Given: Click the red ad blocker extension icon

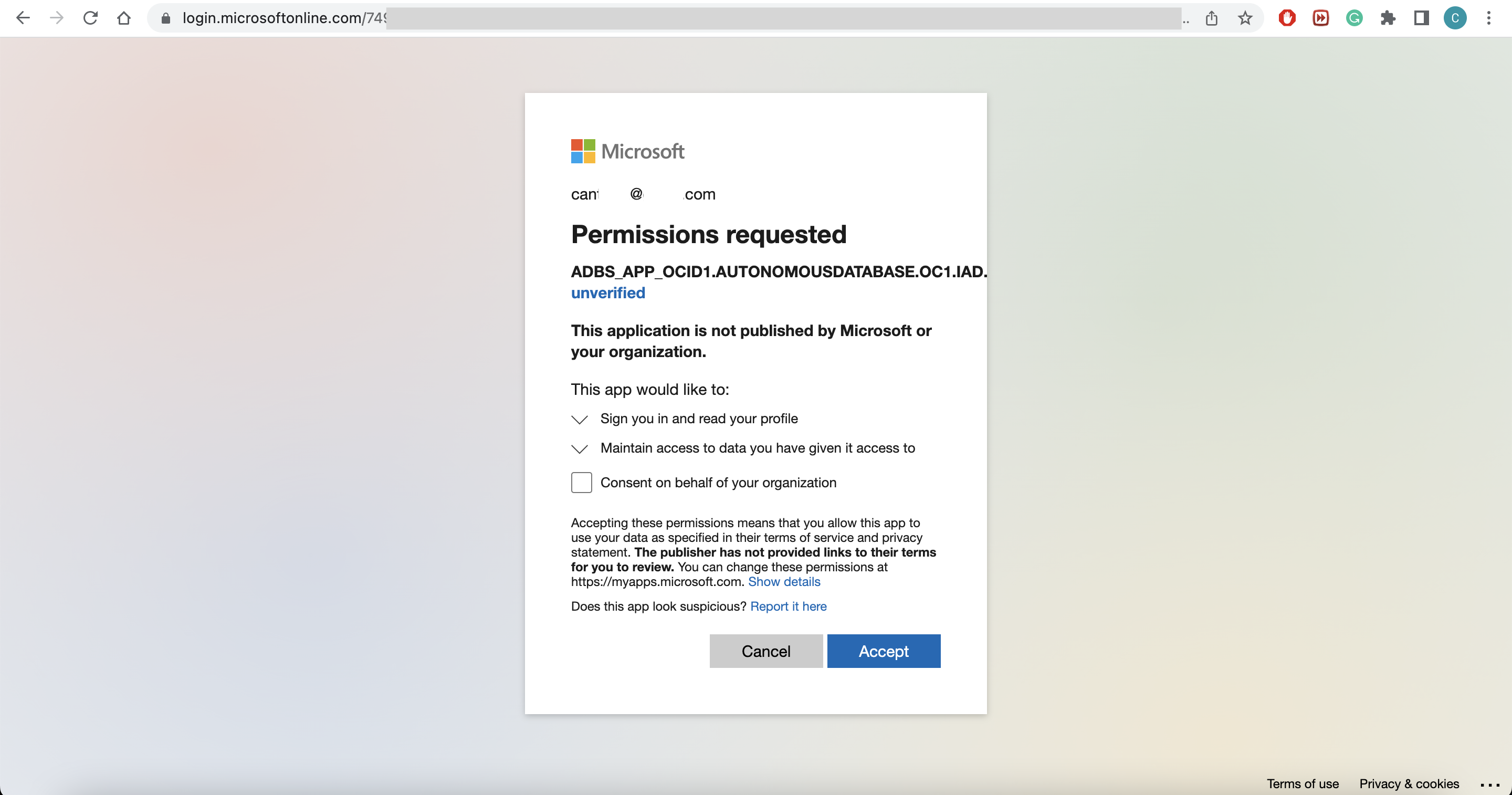Looking at the screenshot, I should [x=1287, y=18].
